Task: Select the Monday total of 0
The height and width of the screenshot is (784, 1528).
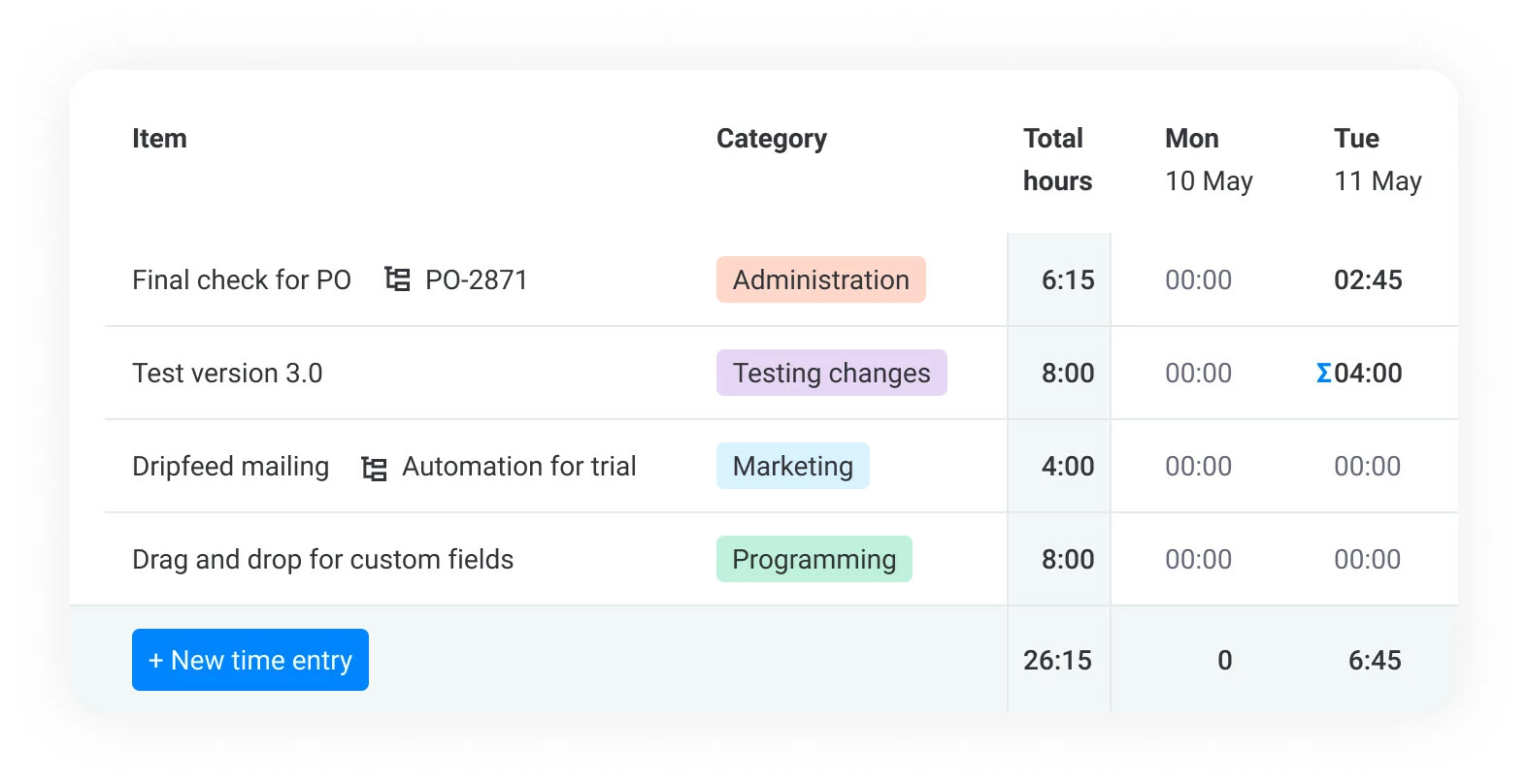Action: [1225, 660]
